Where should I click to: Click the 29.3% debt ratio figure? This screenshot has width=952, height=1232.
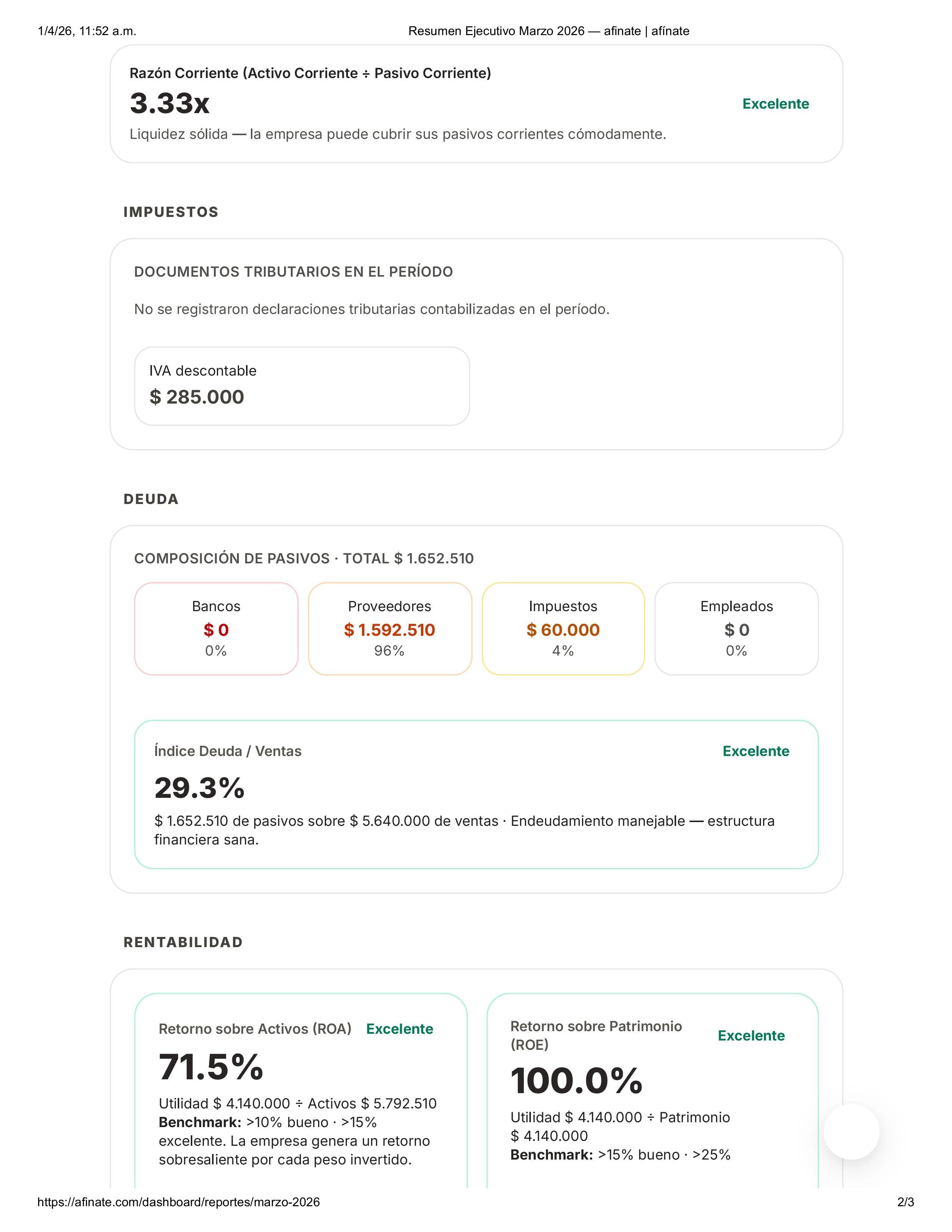pos(199,787)
